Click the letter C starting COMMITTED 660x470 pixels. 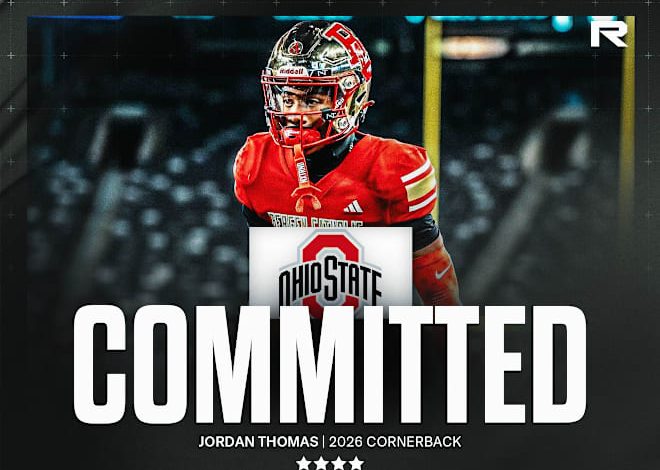click(100, 364)
